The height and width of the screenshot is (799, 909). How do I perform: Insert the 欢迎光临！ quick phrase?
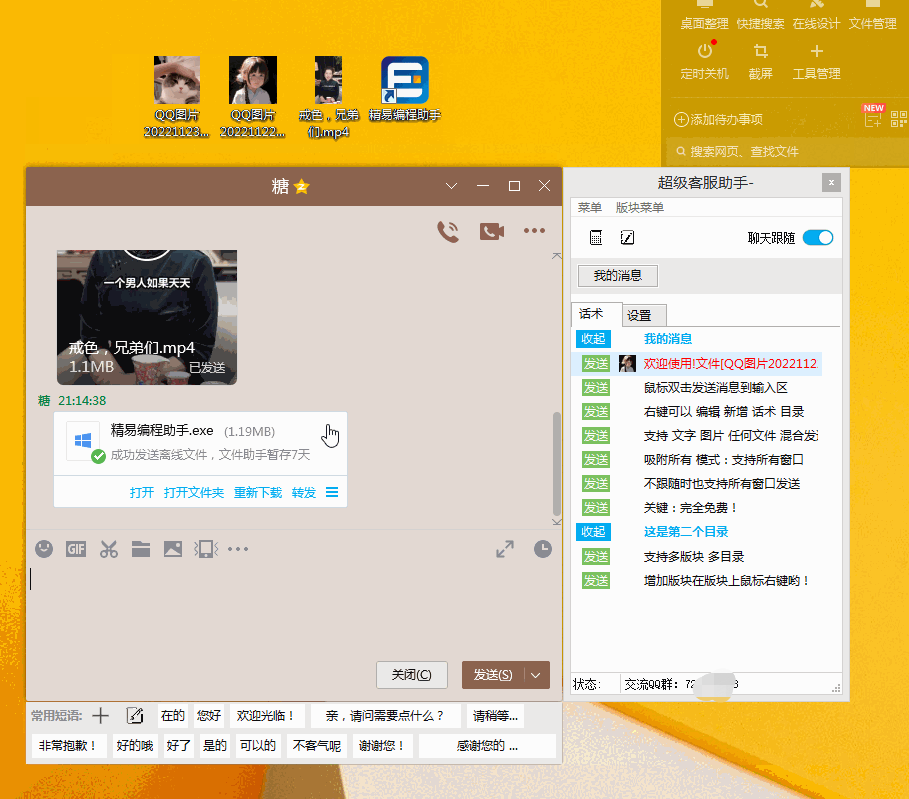point(264,716)
